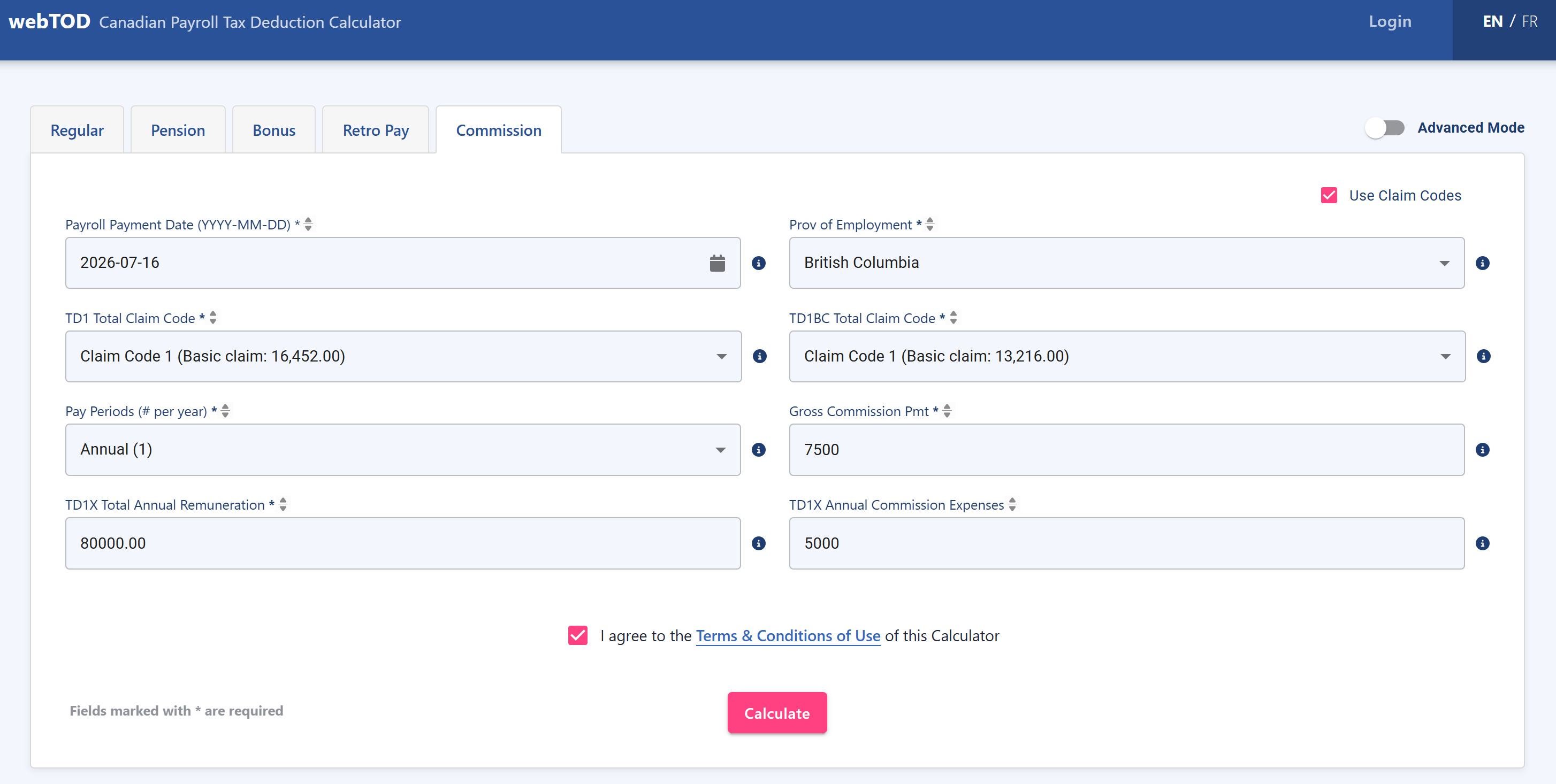
Task: Click the Advanced Mode label
Action: [1471, 128]
